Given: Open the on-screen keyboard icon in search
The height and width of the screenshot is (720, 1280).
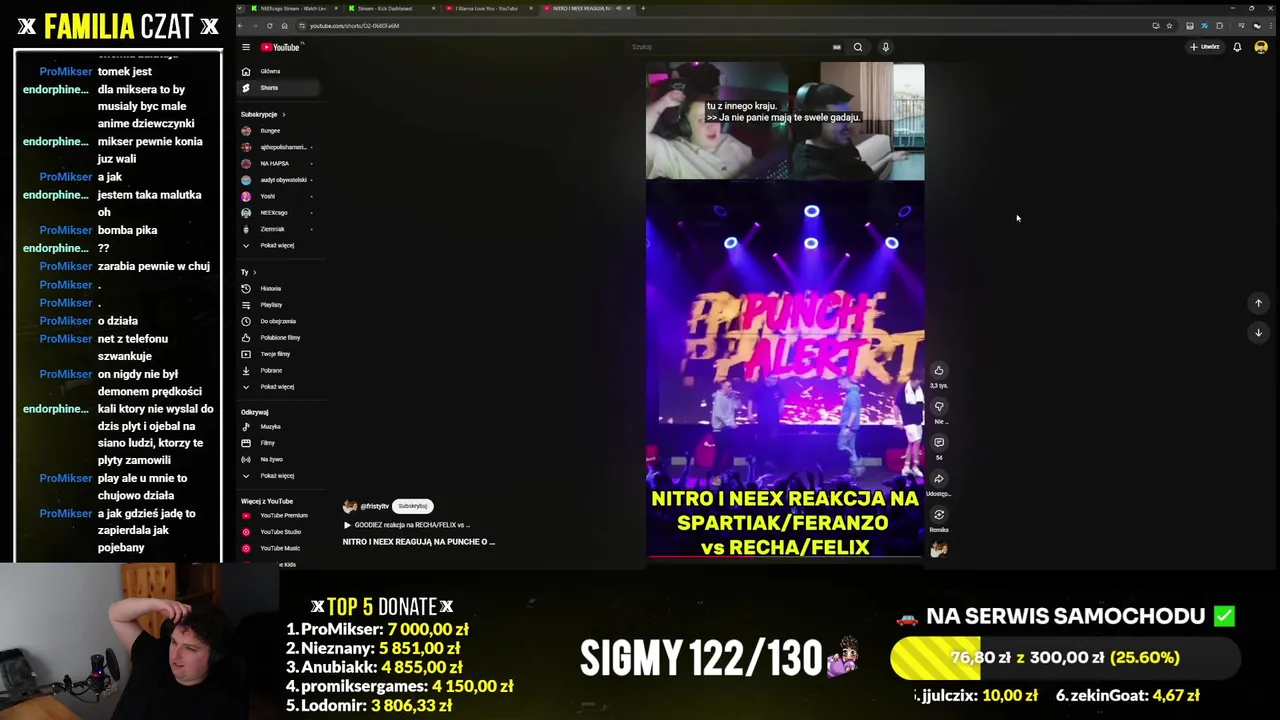Looking at the screenshot, I should point(837,47).
